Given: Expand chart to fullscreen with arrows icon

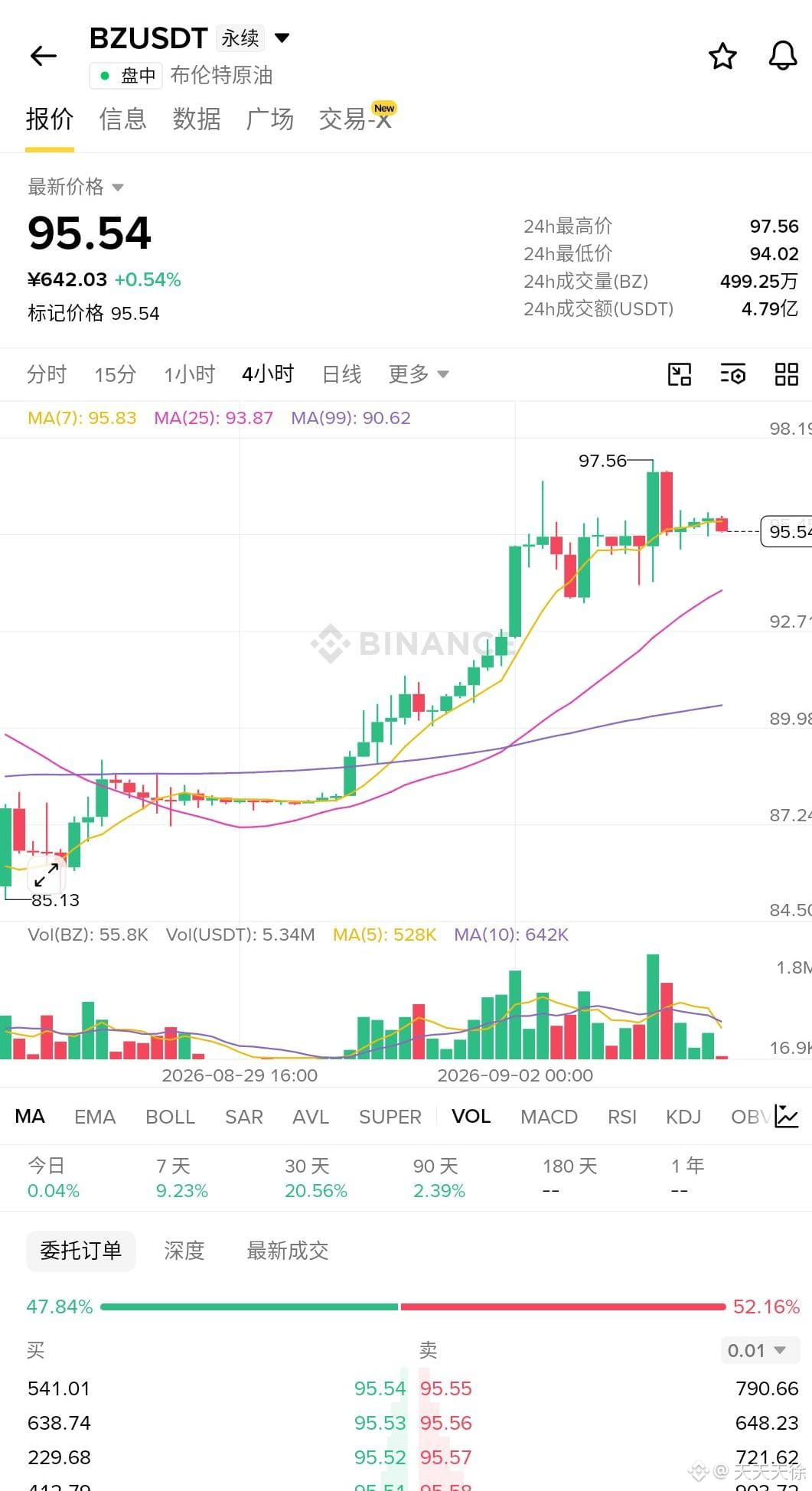Looking at the screenshot, I should coord(46,875).
